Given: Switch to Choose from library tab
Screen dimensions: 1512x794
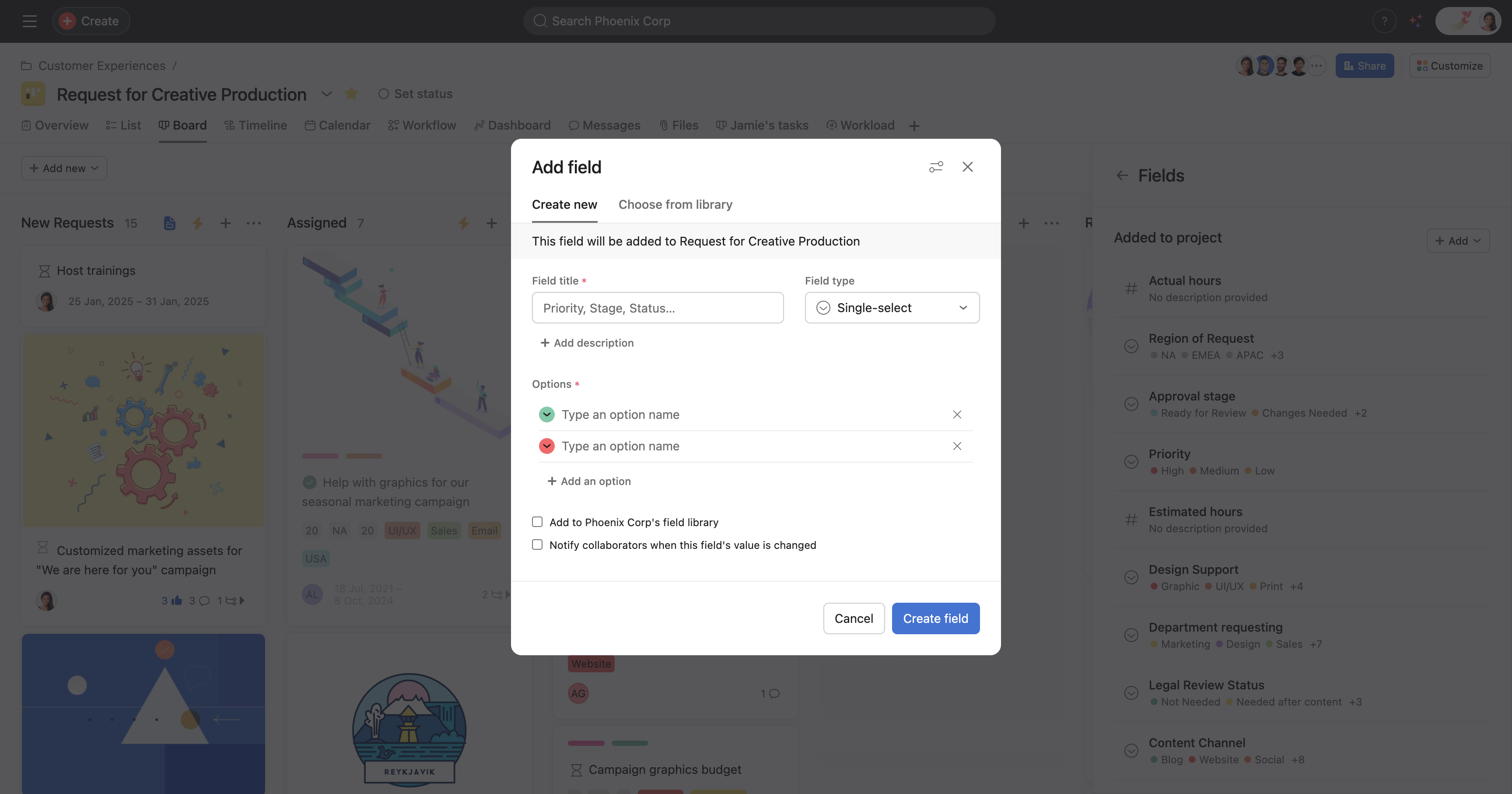Looking at the screenshot, I should tap(675, 204).
